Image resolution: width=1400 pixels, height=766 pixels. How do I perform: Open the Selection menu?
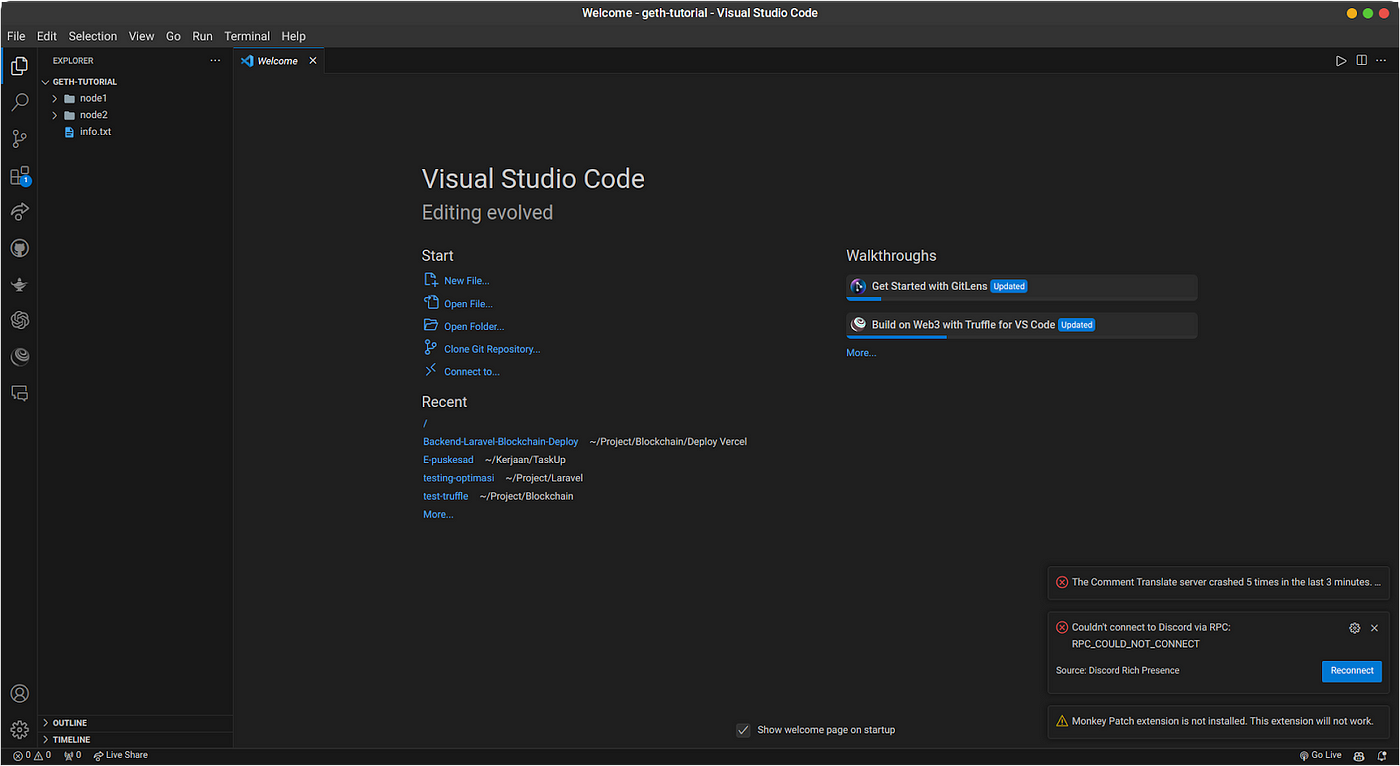(93, 36)
